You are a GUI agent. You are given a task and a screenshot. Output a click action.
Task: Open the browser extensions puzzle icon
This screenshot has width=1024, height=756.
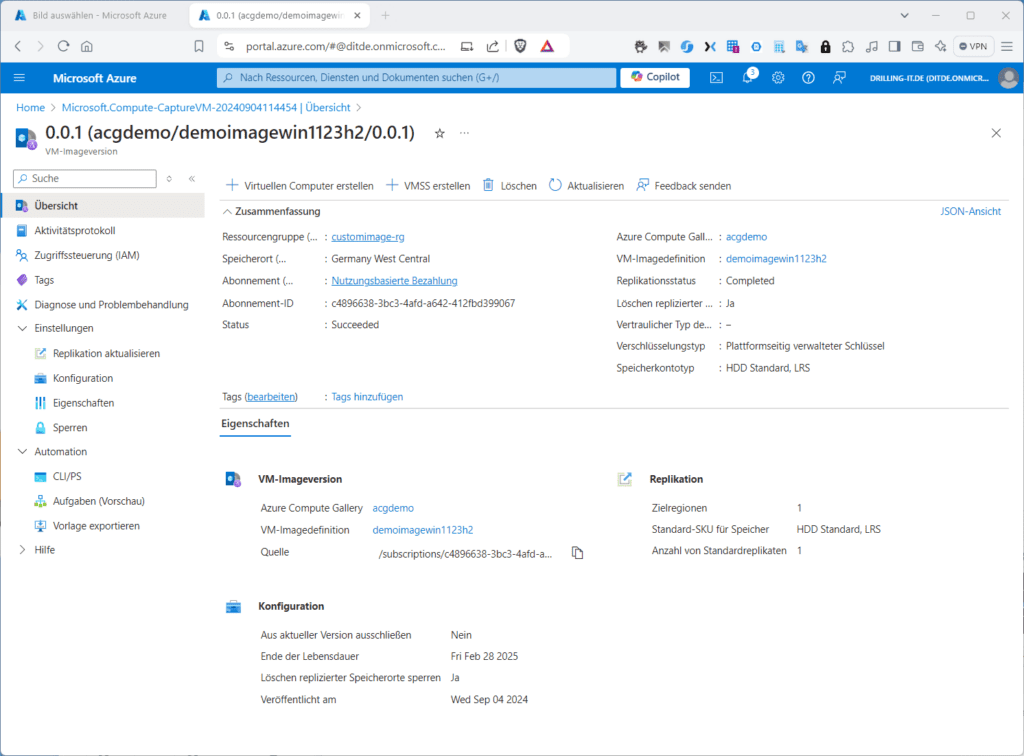[848, 46]
